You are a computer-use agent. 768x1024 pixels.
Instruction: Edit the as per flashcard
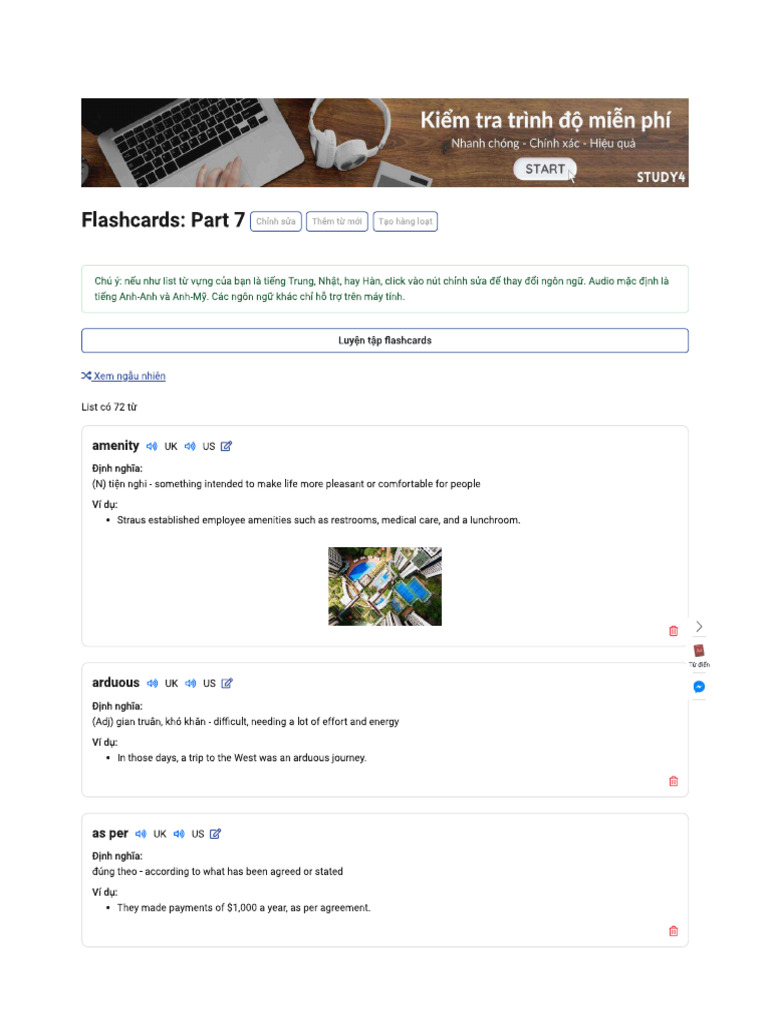(216, 834)
